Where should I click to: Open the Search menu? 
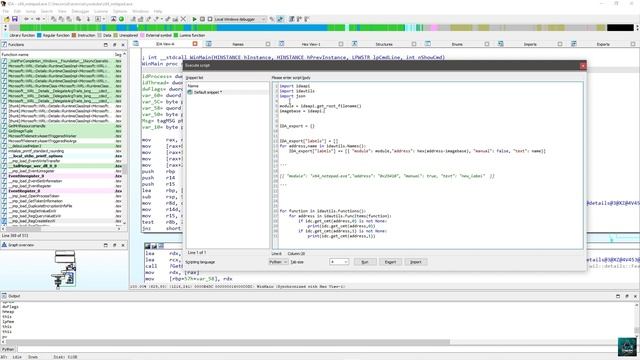click(47, 11)
